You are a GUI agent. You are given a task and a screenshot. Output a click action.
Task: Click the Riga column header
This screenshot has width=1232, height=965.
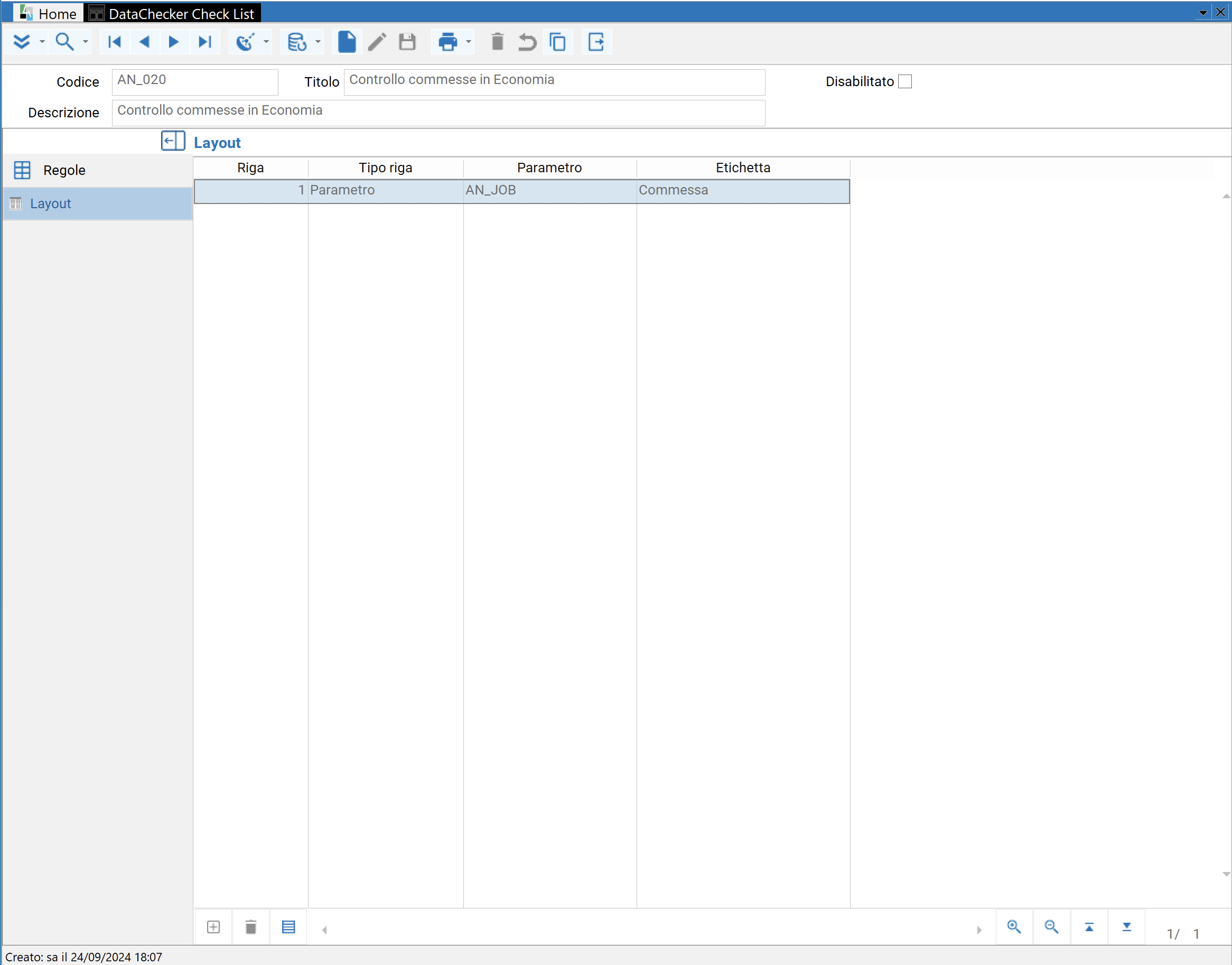pos(251,168)
